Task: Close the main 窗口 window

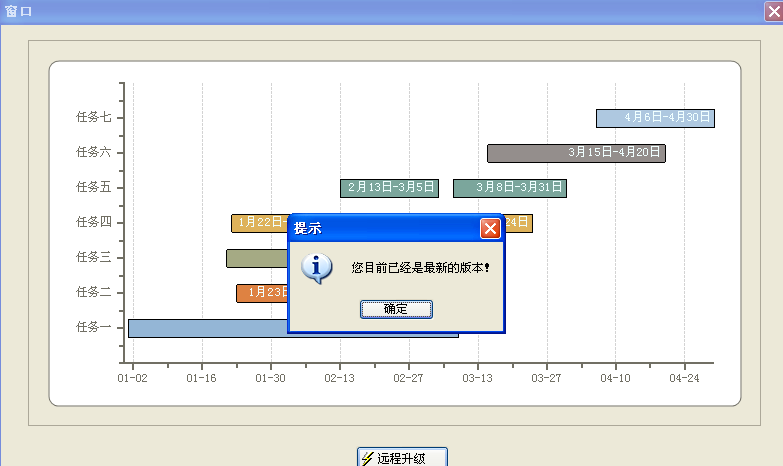Action: click(x=772, y=10)
